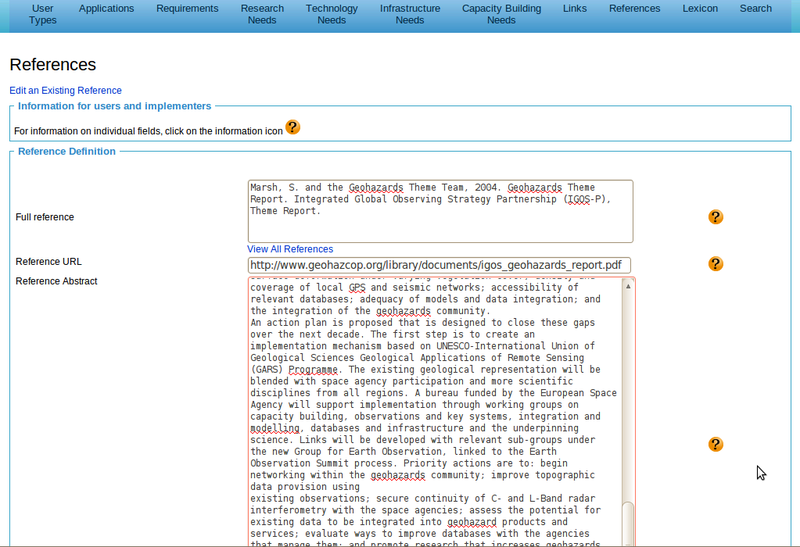The image size is (800, 547).
Task: Click the Edit an Existing Reference link
Action: (66, 91)
